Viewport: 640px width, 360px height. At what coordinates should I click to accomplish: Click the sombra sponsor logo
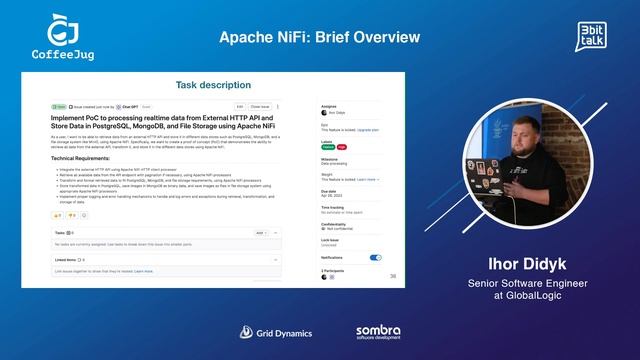tap(378, 332)
